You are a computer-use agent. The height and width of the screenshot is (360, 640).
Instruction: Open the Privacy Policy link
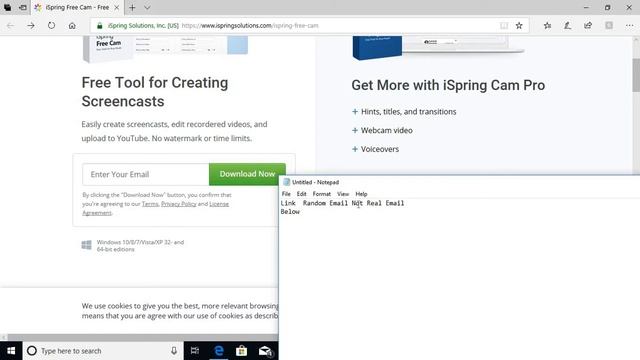[178, 204]
